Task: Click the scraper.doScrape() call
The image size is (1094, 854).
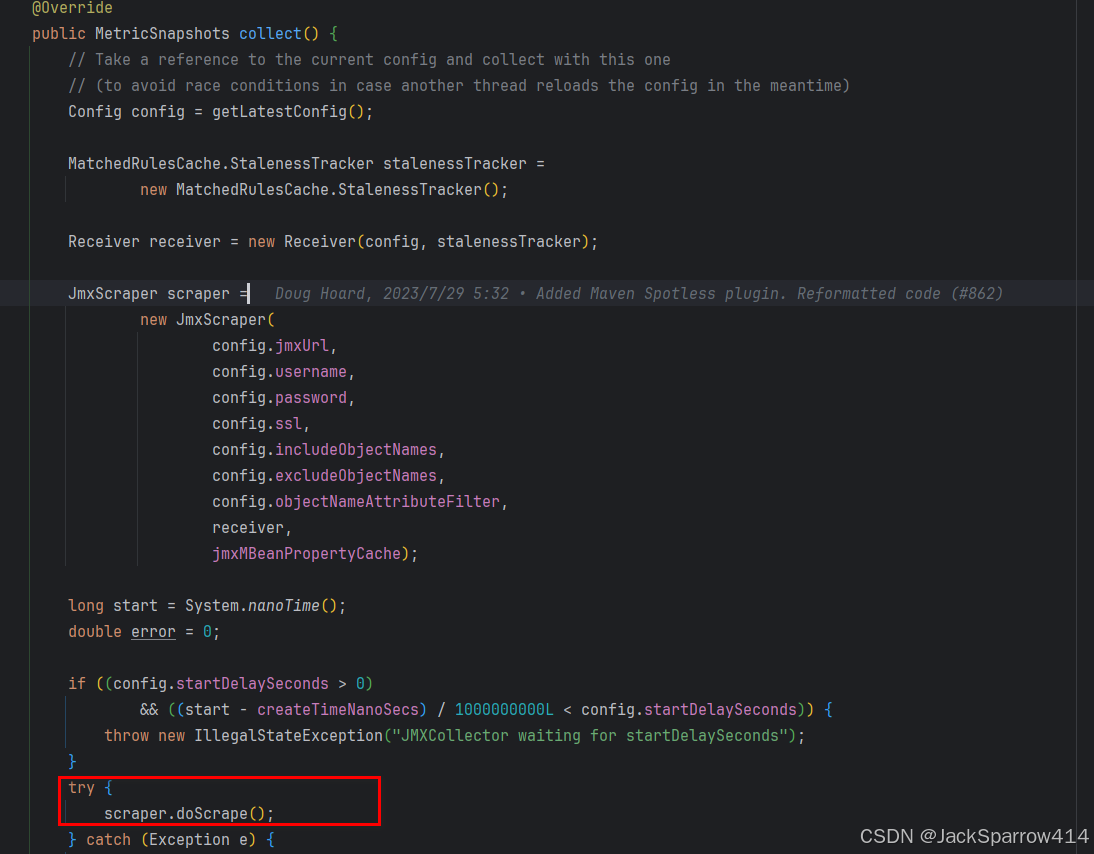Action: click(x=185, y=814)
